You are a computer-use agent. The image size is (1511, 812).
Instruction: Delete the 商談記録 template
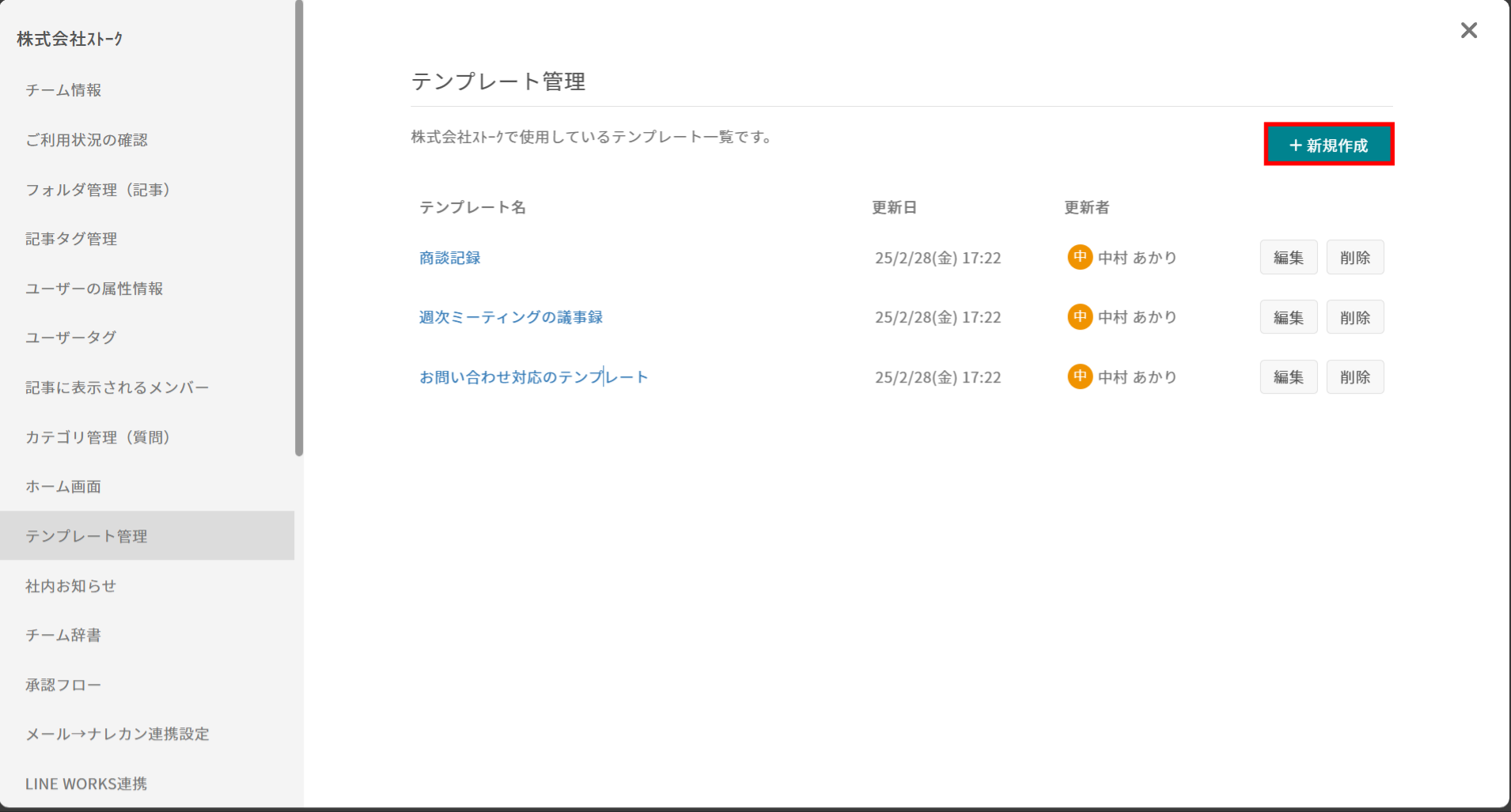(x=1354, y=258)
